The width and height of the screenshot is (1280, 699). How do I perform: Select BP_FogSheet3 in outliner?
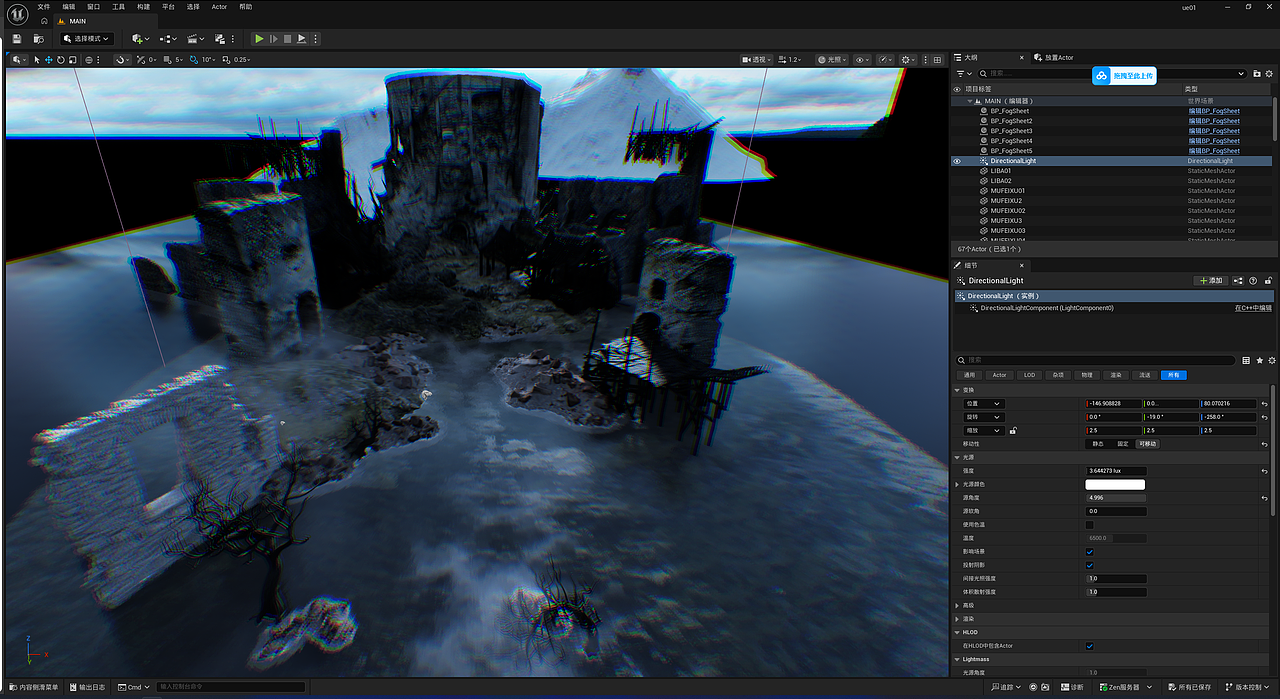click(x=1011, y=131)
